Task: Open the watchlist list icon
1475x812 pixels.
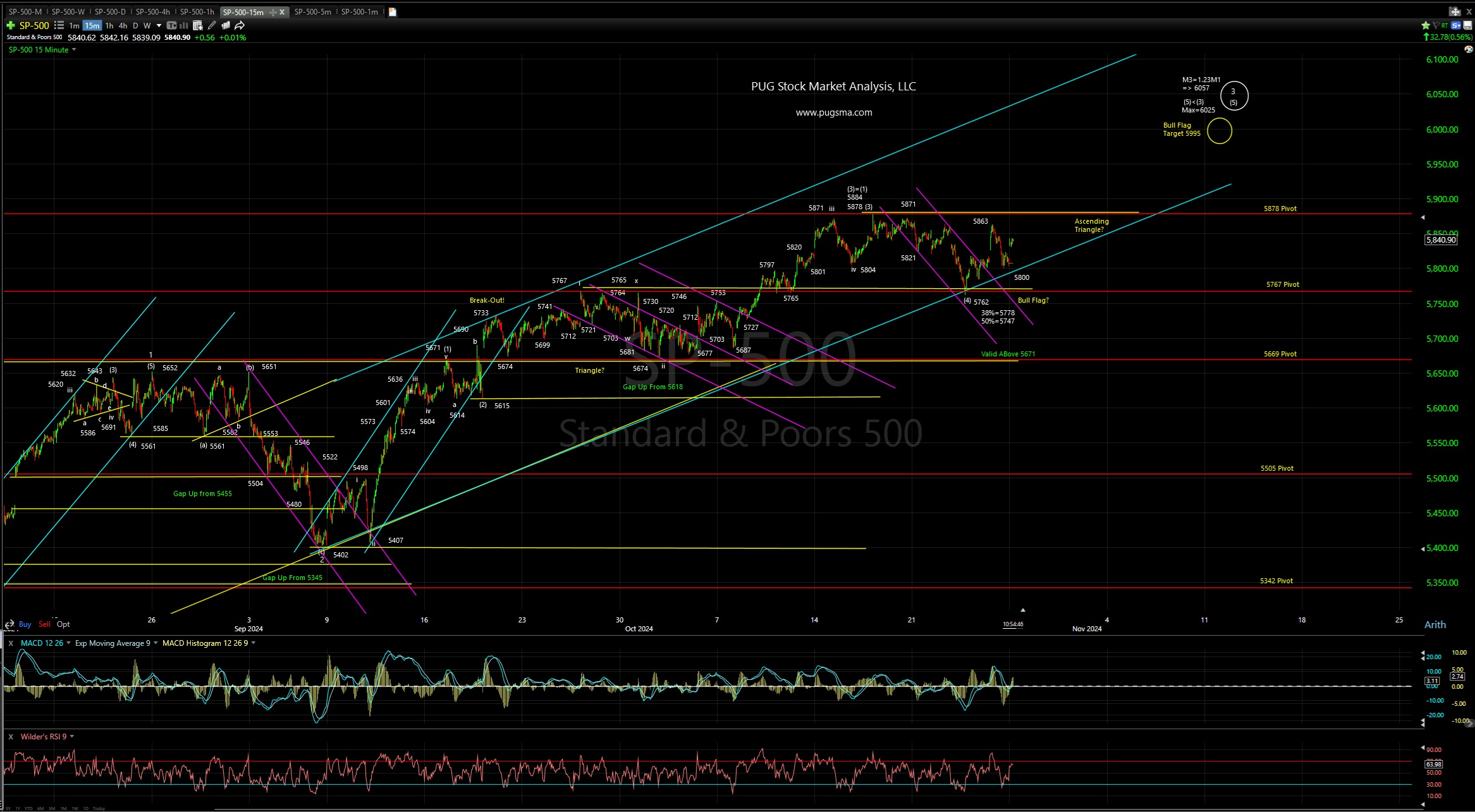Action: tap(59, 25)
